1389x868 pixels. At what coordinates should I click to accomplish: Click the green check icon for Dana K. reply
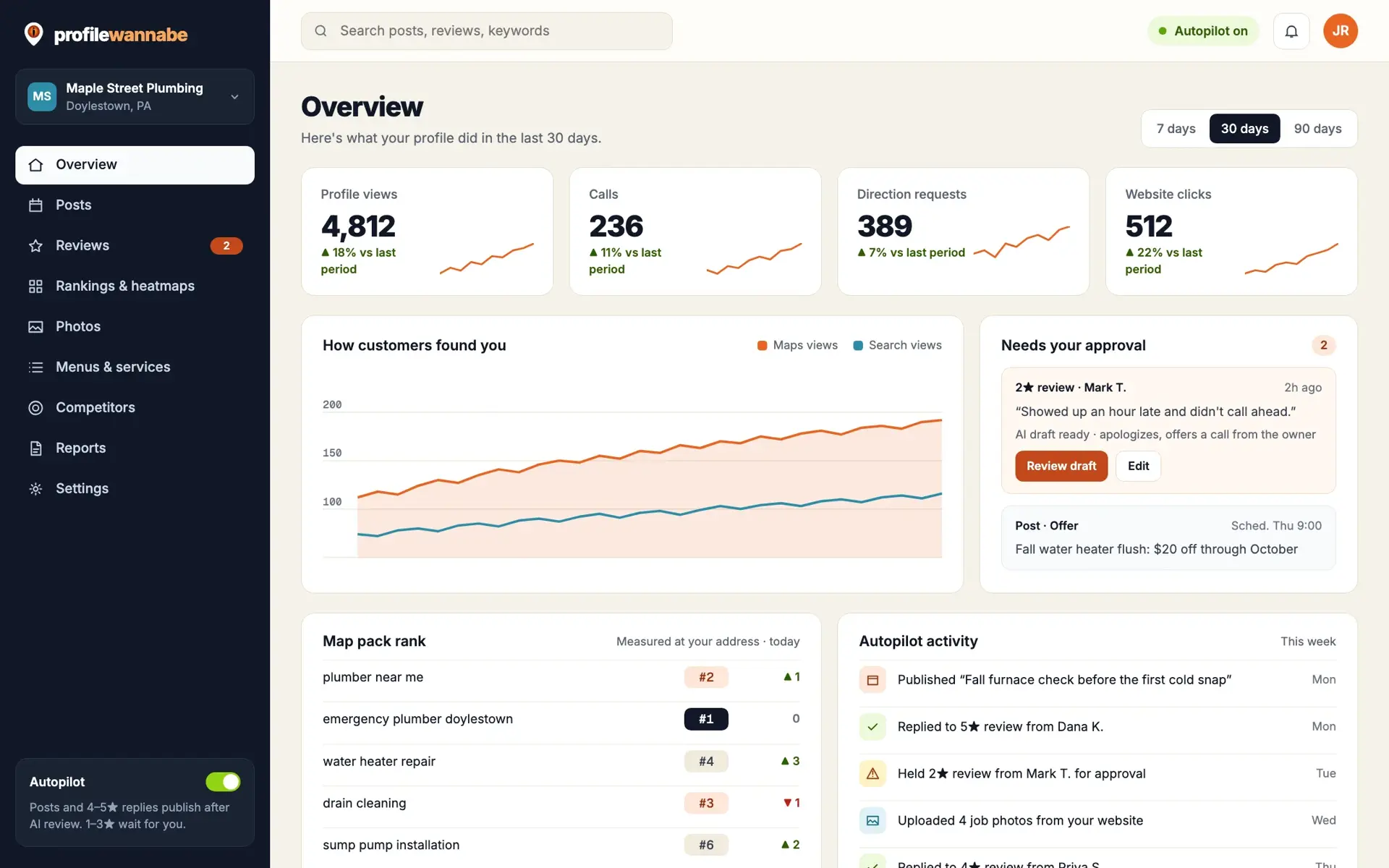point(872,727)
